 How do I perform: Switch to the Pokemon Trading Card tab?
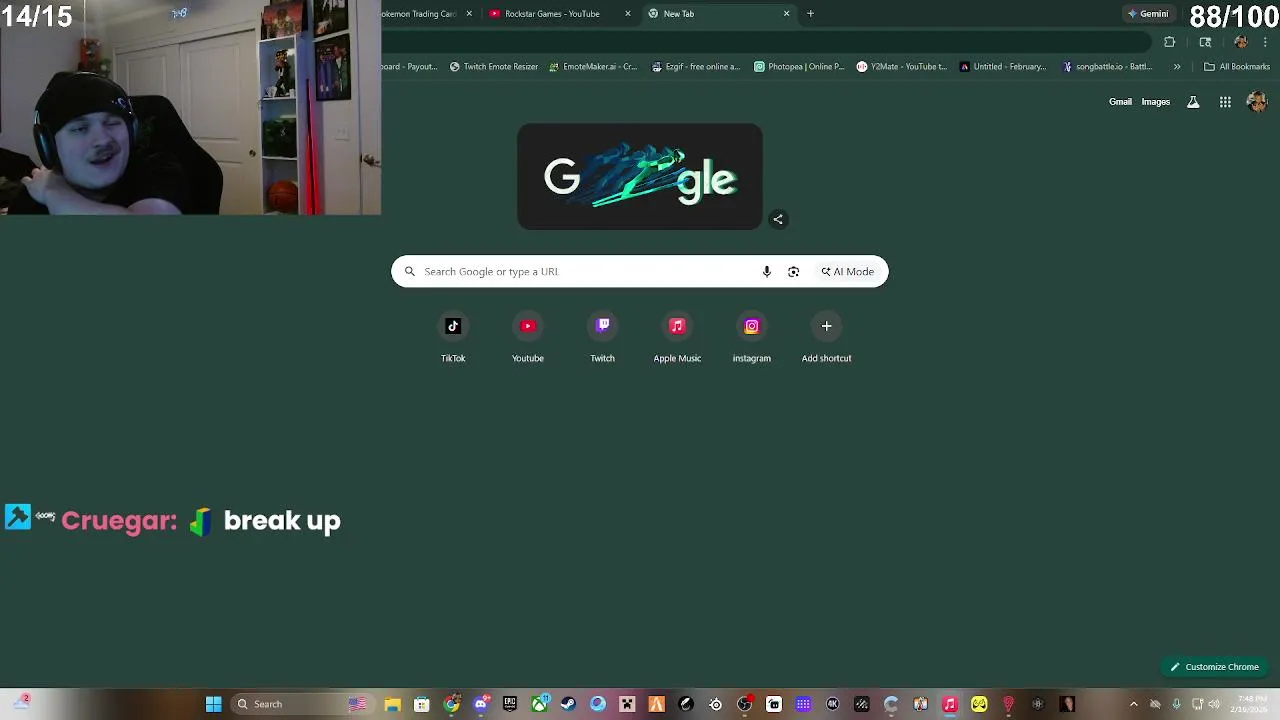pyautogui.click(x=419, y=14)
